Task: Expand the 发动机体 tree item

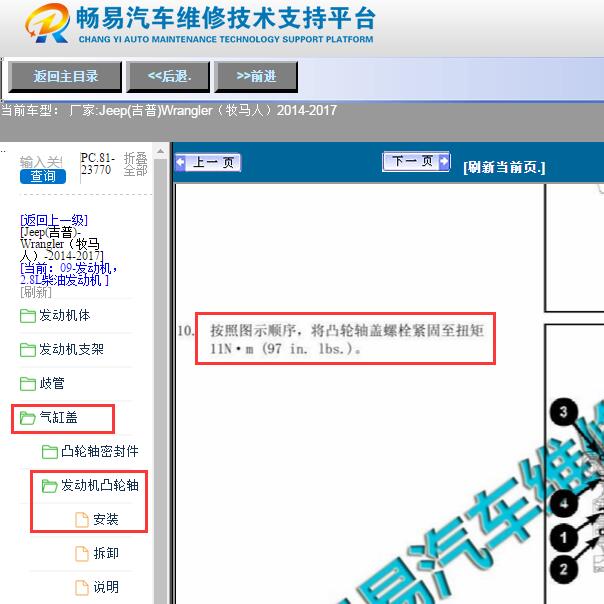Action: click(64, 316)
